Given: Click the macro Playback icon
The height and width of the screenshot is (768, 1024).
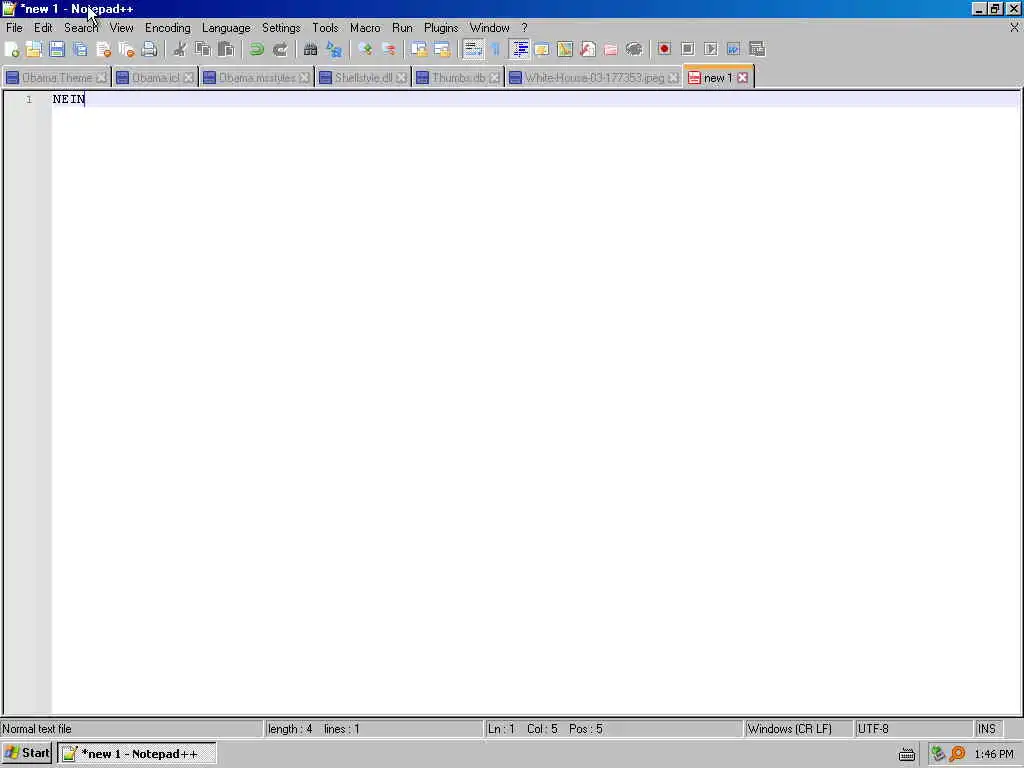Looking at the screenshot, I should tap(711, 49).
